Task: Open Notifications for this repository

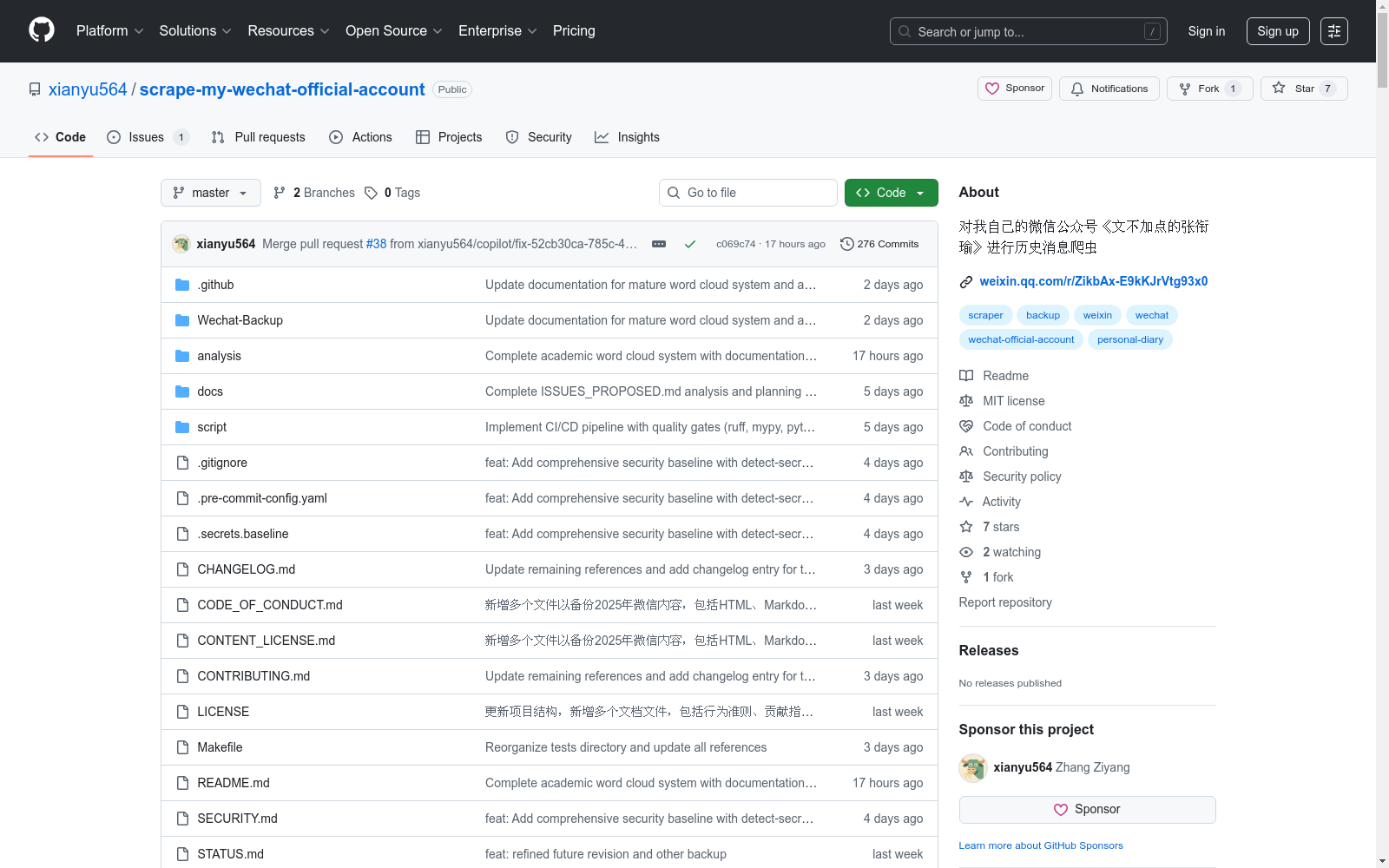Action: [x=1109, y=89]
